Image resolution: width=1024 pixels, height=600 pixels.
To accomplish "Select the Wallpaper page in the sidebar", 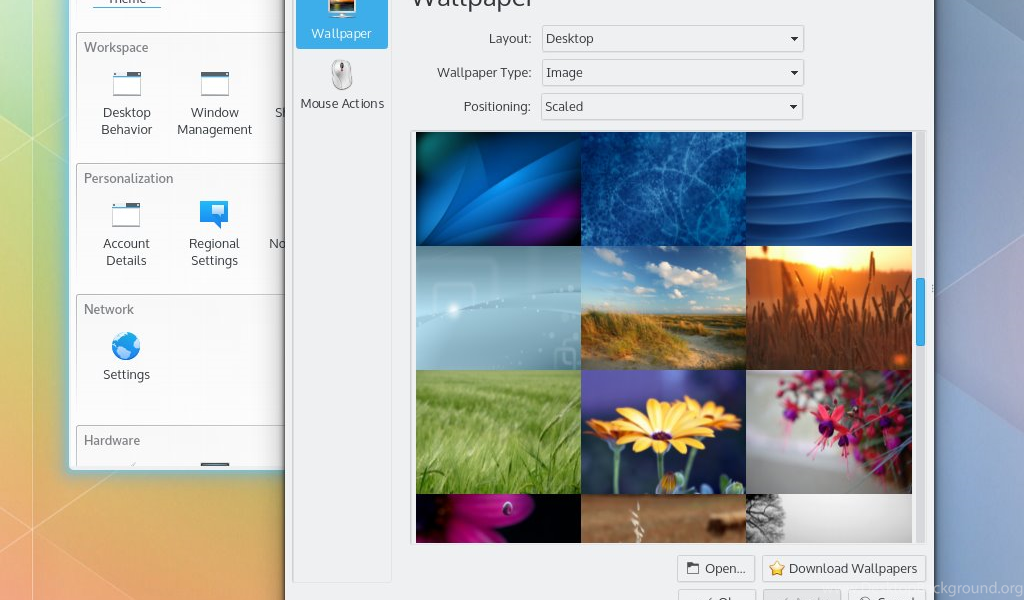I will [x=341, y=21].
